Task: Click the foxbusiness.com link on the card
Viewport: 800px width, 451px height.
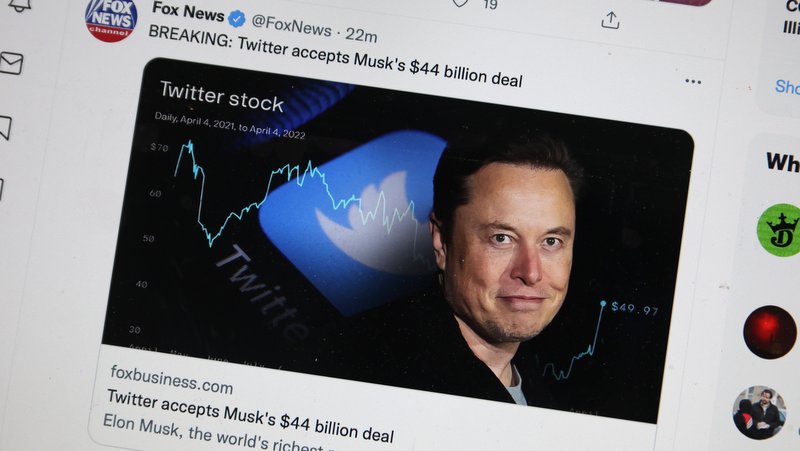Action: 170,386
